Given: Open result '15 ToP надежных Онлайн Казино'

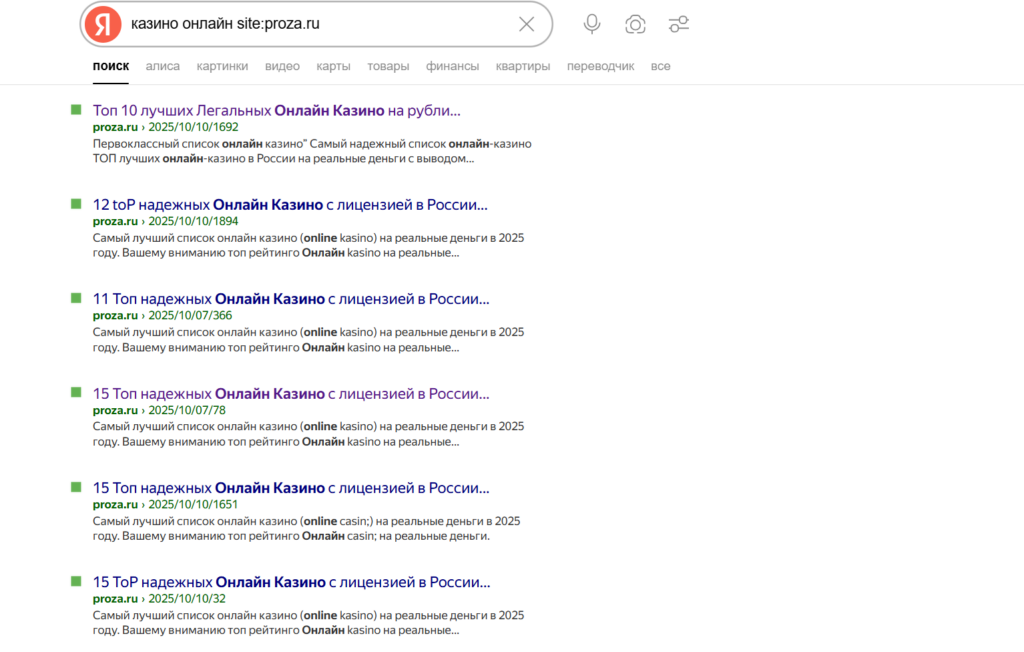Looking at the screenshot, I should tap(291, 581).
